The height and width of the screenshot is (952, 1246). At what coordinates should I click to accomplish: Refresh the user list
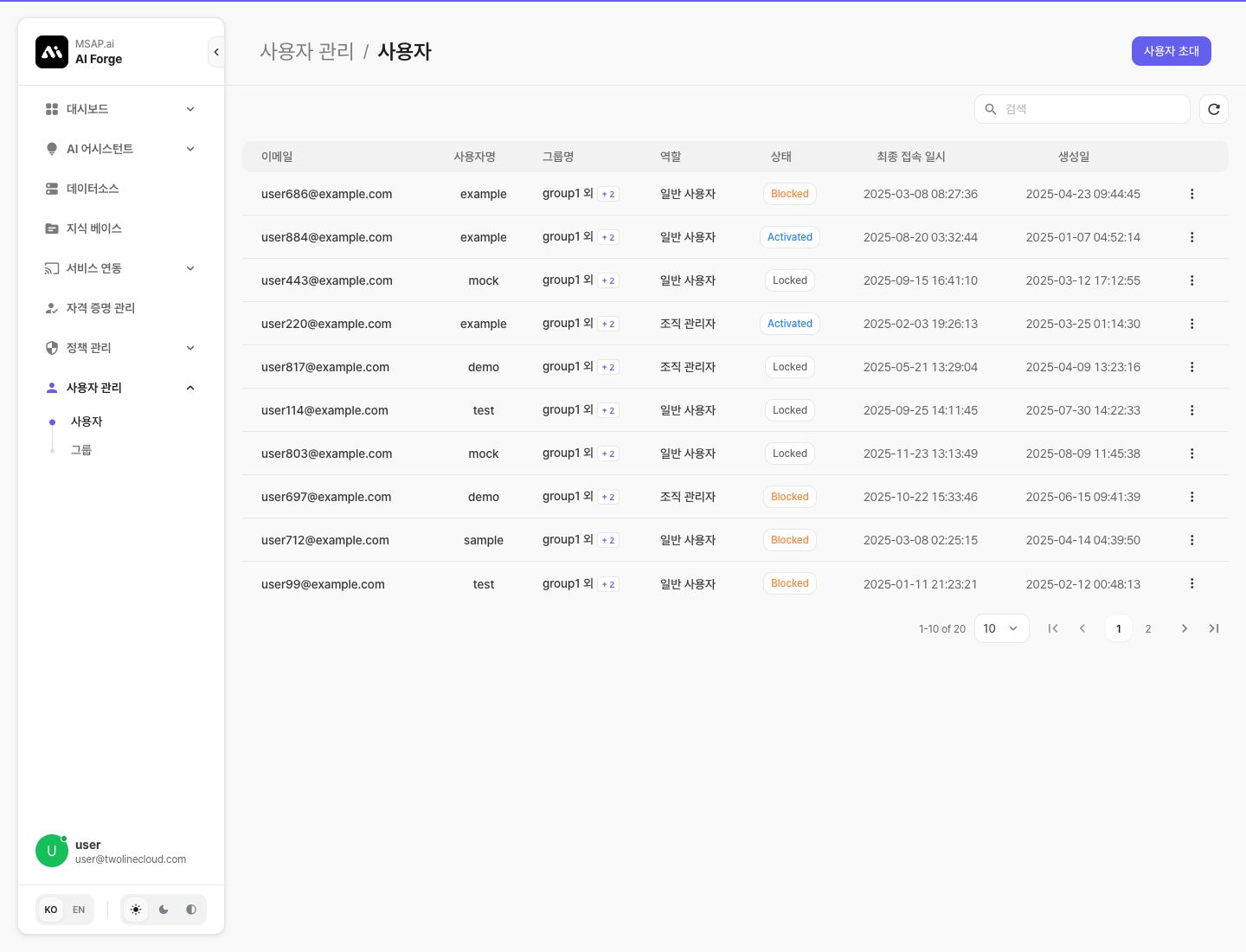[1214, 109]
